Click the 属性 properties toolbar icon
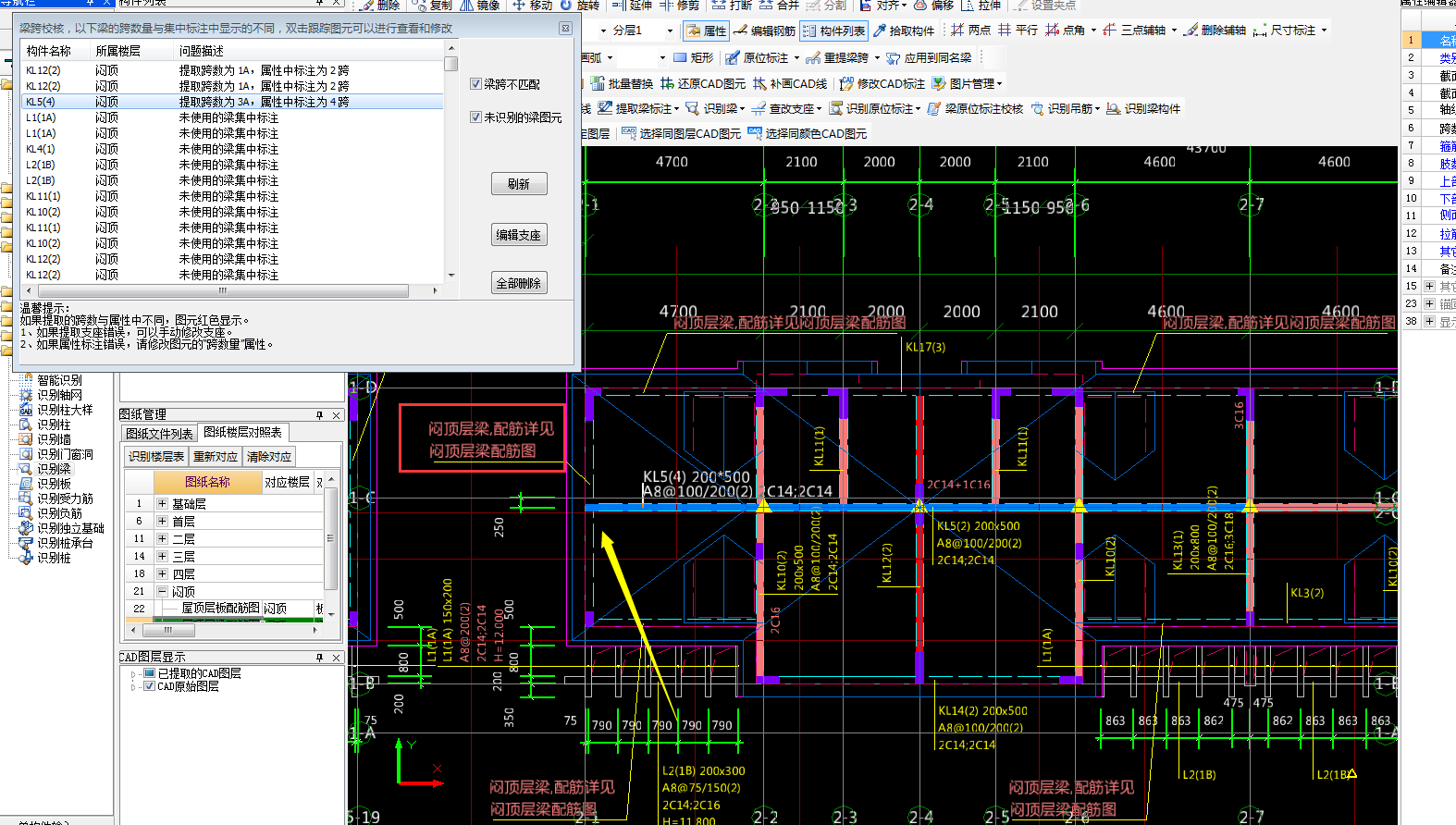The image size is (1456, 825). tap(706, 31)
